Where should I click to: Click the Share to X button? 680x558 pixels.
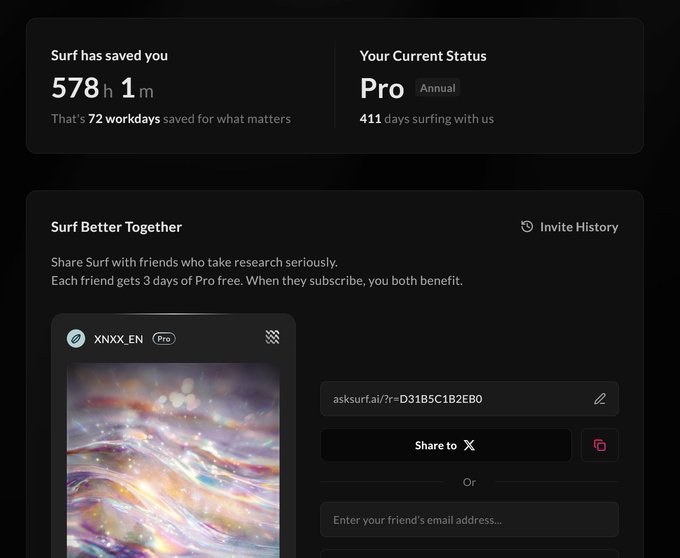click(x=446, y=445)
